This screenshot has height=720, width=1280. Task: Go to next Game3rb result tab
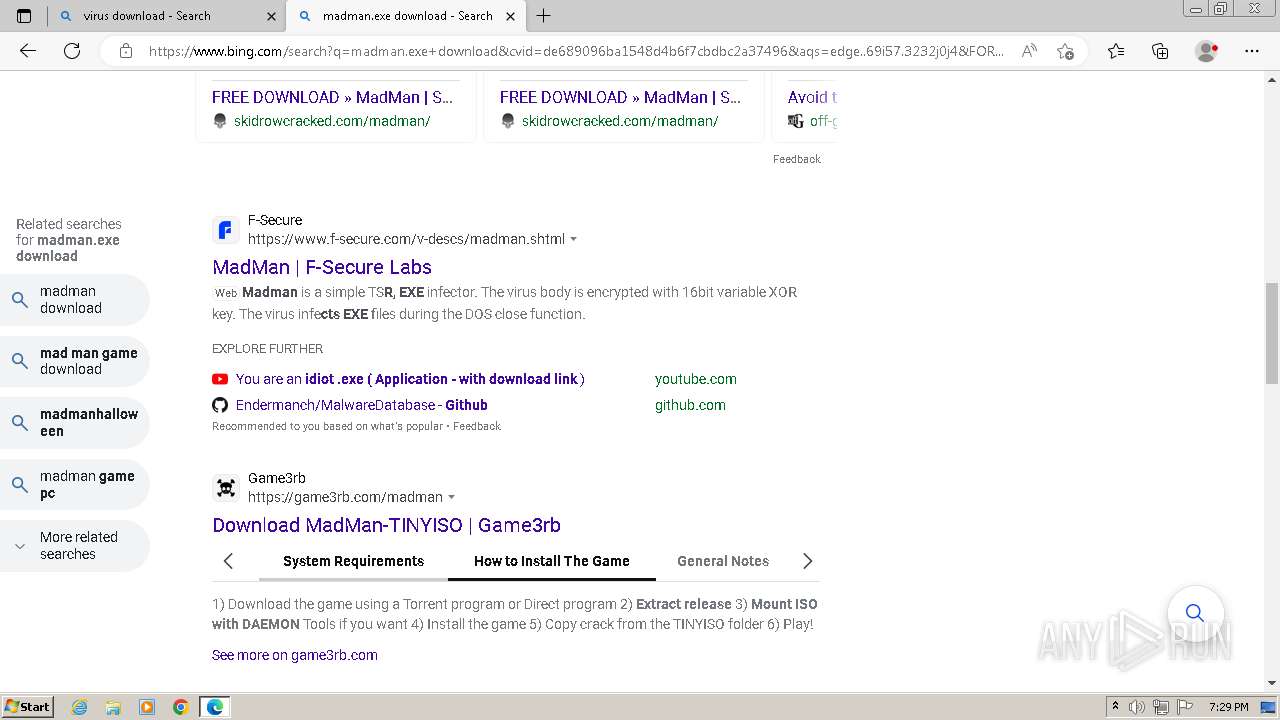807,561
